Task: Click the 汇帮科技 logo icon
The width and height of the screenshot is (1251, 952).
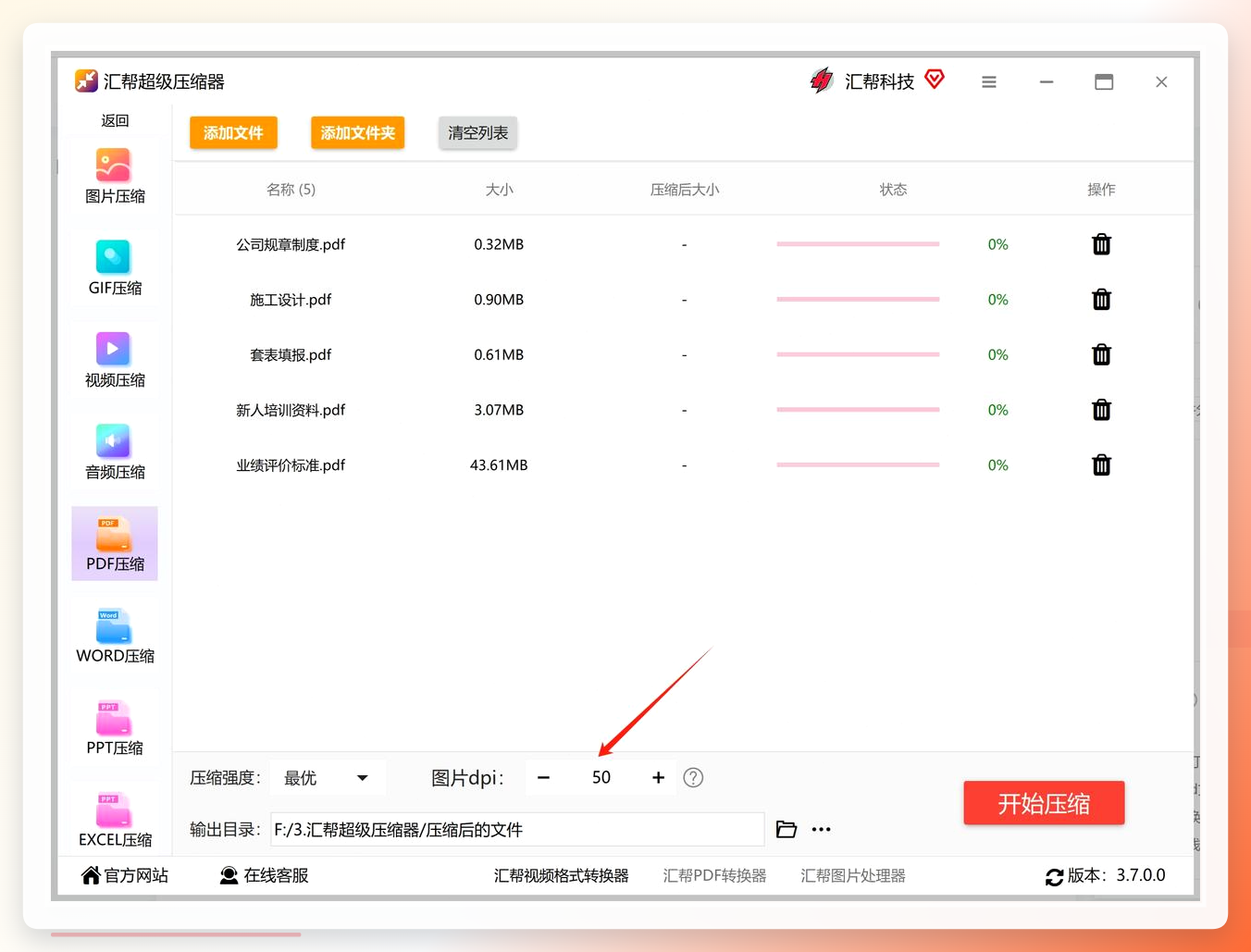Action: 822,80
